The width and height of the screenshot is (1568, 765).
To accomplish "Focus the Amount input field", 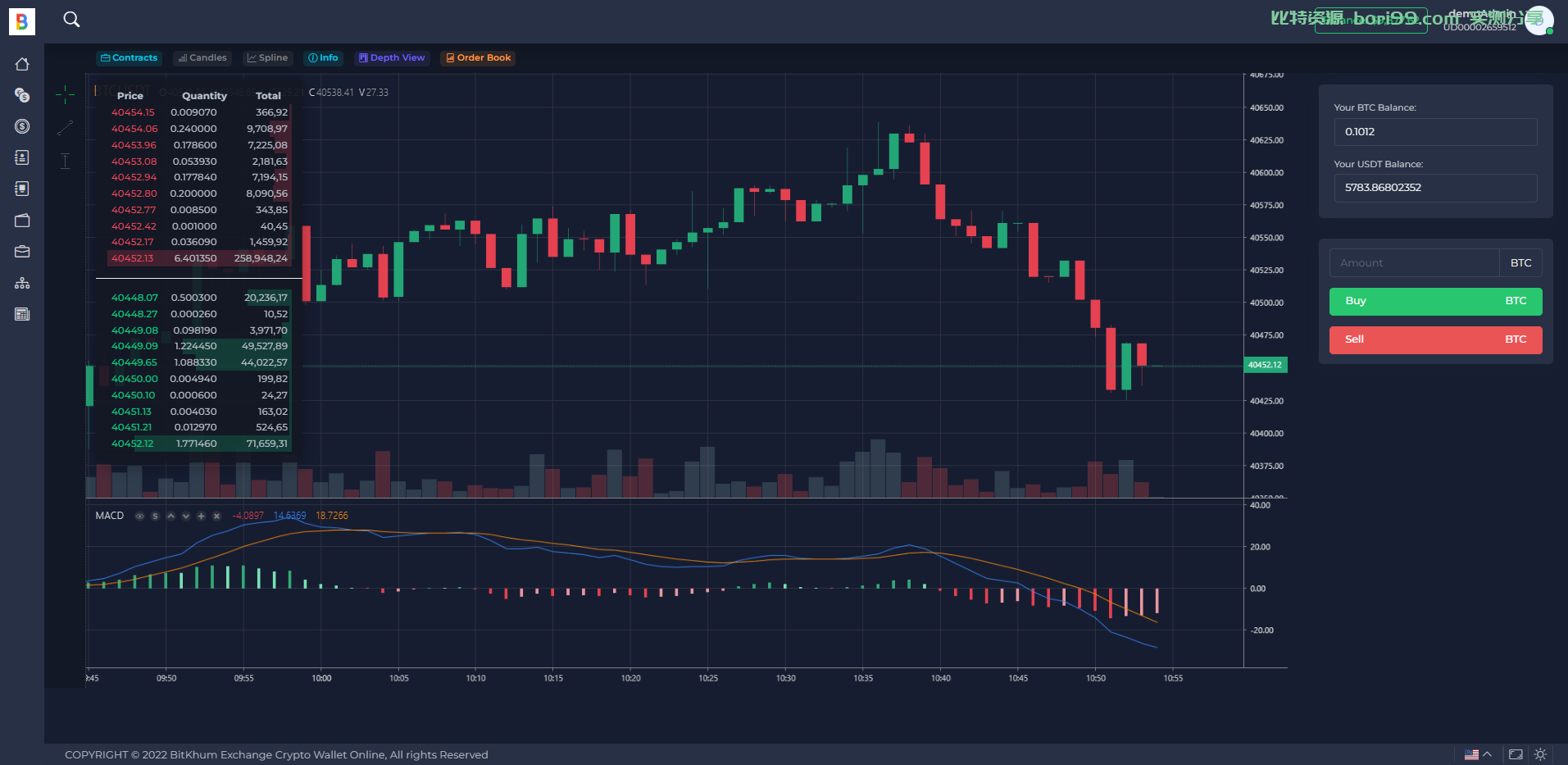I will (1414, 263).
